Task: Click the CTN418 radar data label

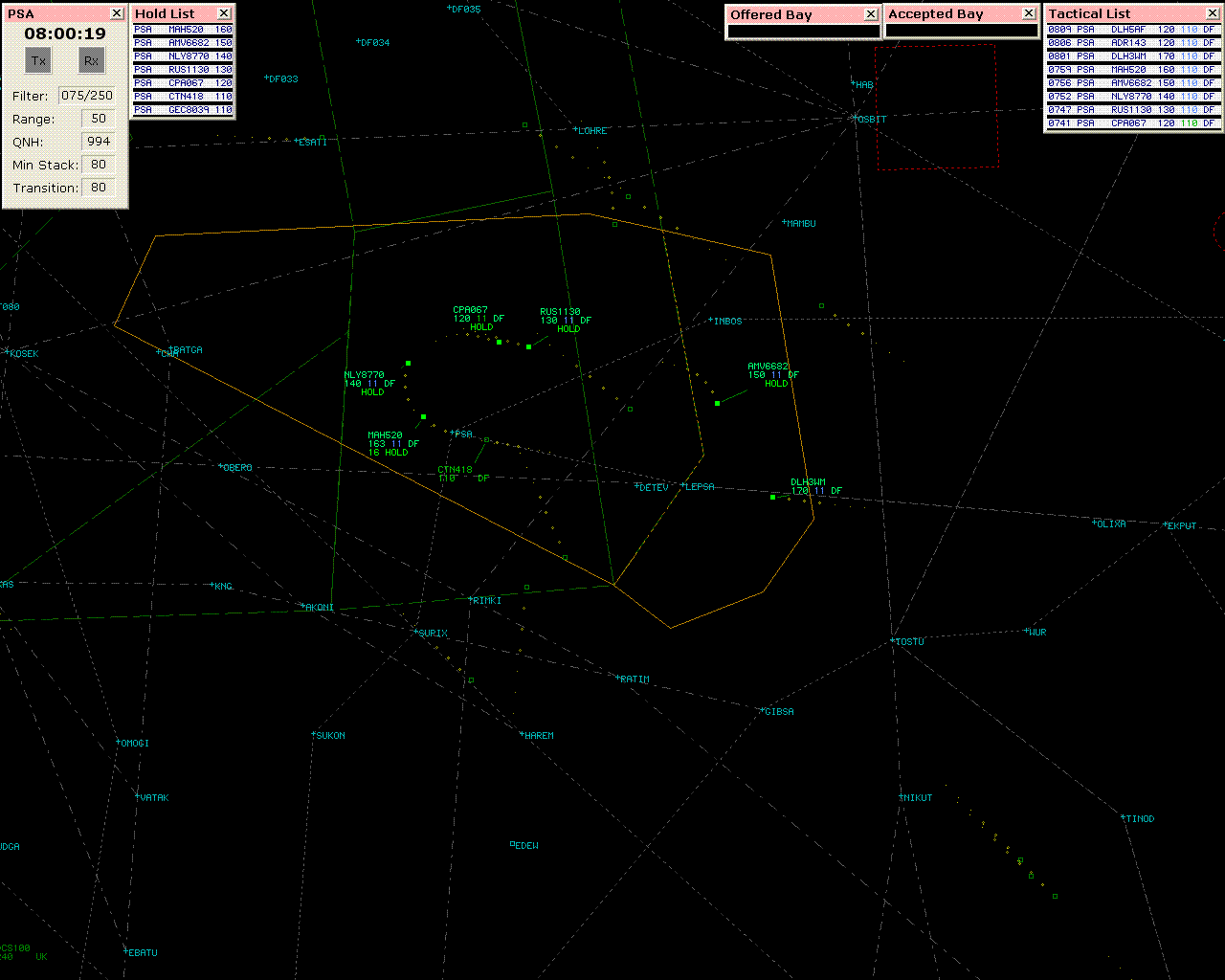Action: pos(464,474)
